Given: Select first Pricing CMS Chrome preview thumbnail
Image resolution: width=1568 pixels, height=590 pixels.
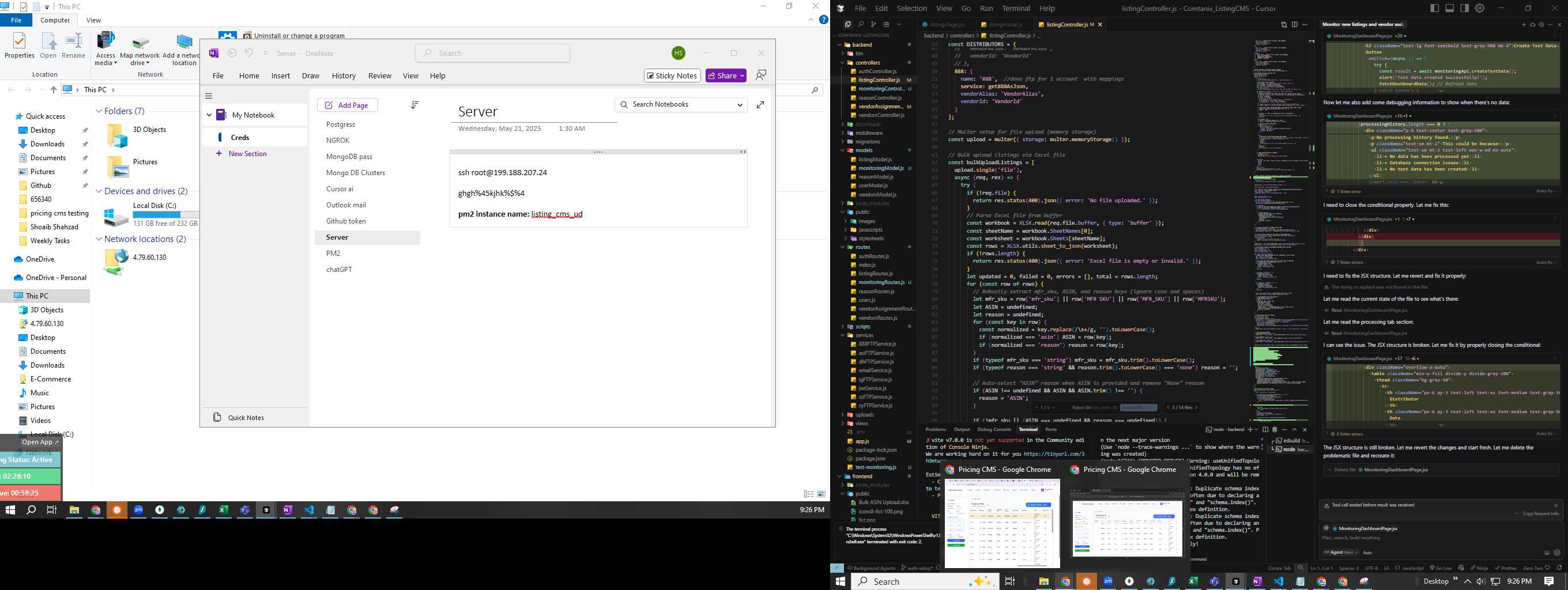Looking at the screenshot, I should (x=1002, y=523).
